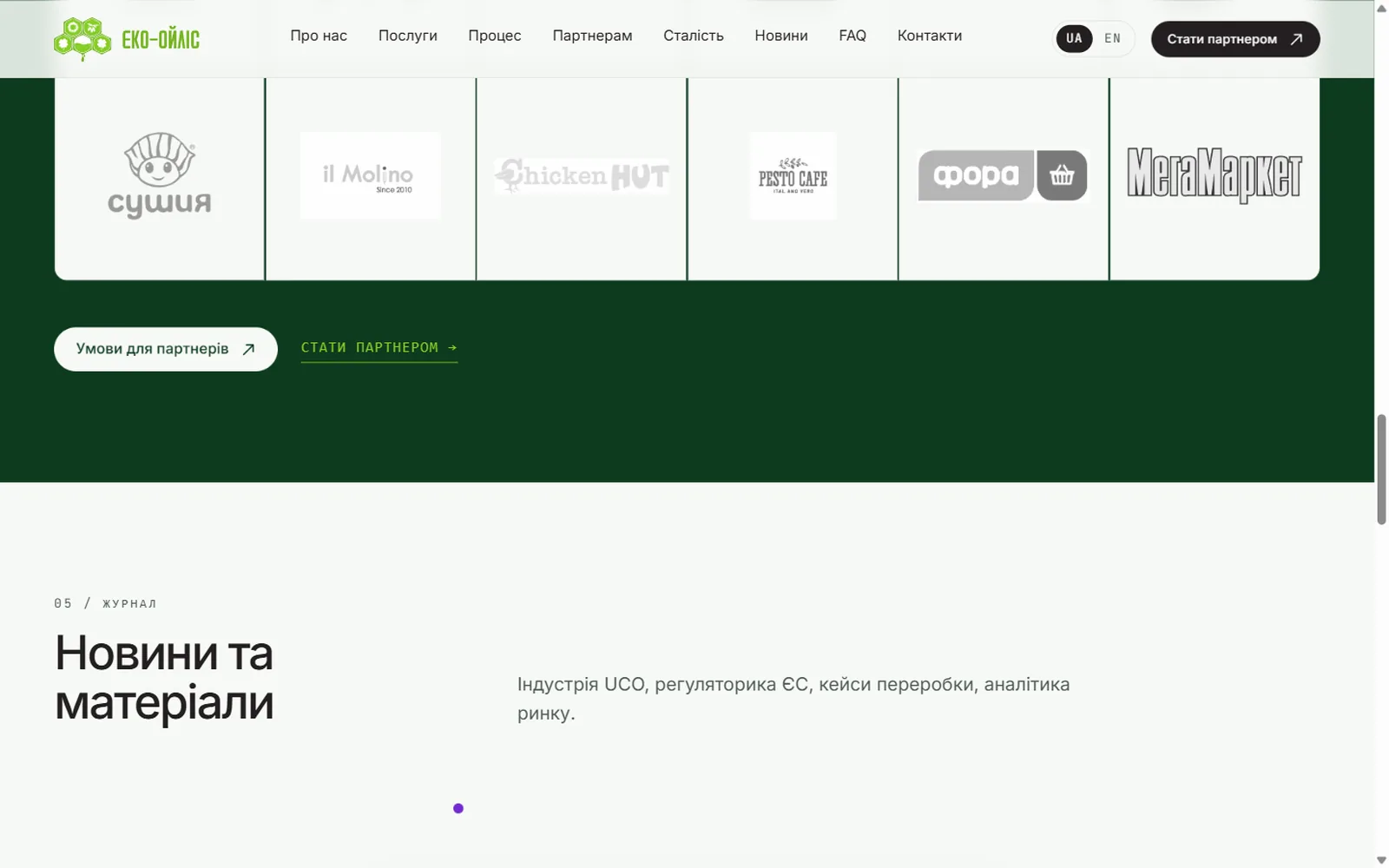1389x868 pixels.
Task: Click the dark Стати партнером header button
Action: click(x=1235, y=39)
